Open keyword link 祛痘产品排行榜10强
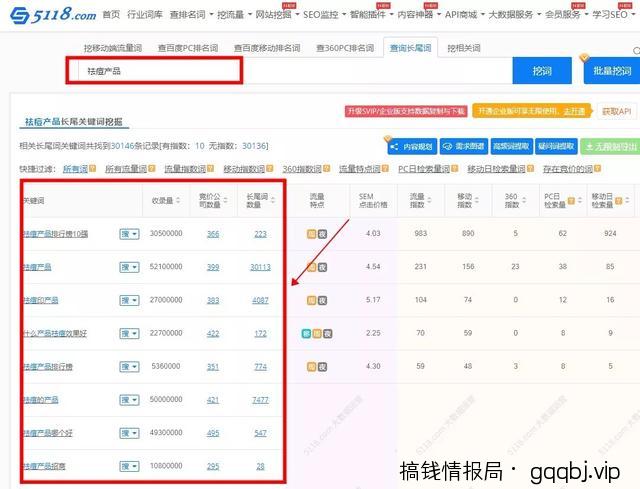 pyautogui.click(x=55, y=234)
